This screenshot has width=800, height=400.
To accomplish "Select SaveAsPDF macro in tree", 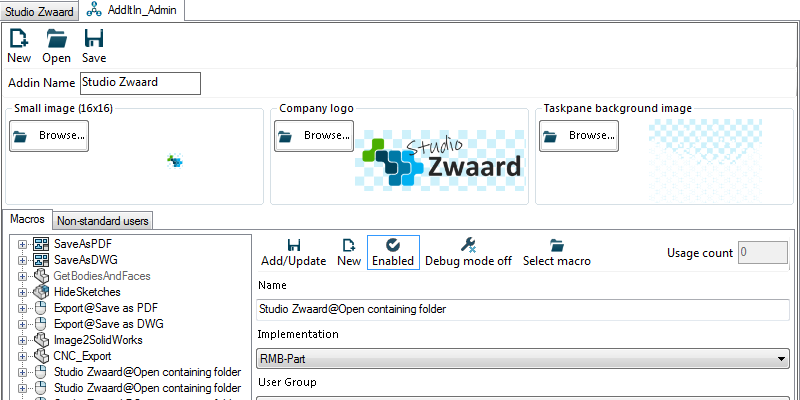I will pyautogui.click(x=83, y=244).
